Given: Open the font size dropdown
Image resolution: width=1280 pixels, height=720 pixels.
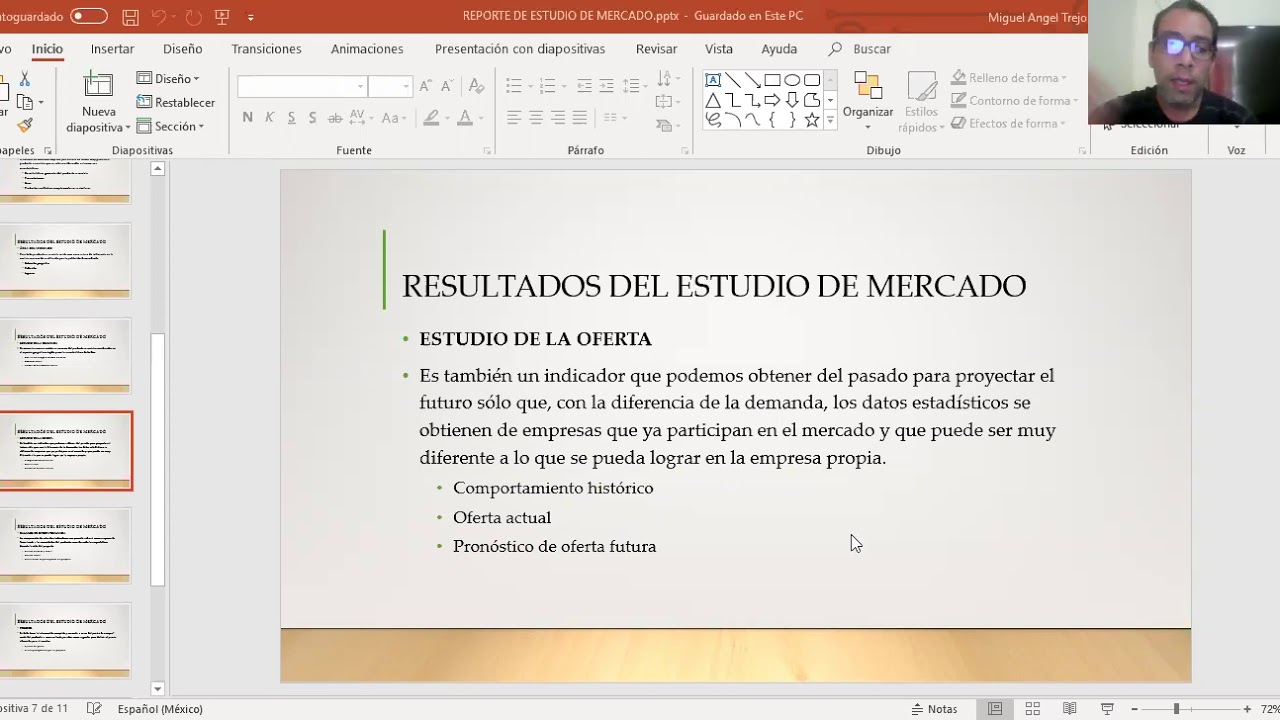Looking at the screenshot, I should [405, 86].
